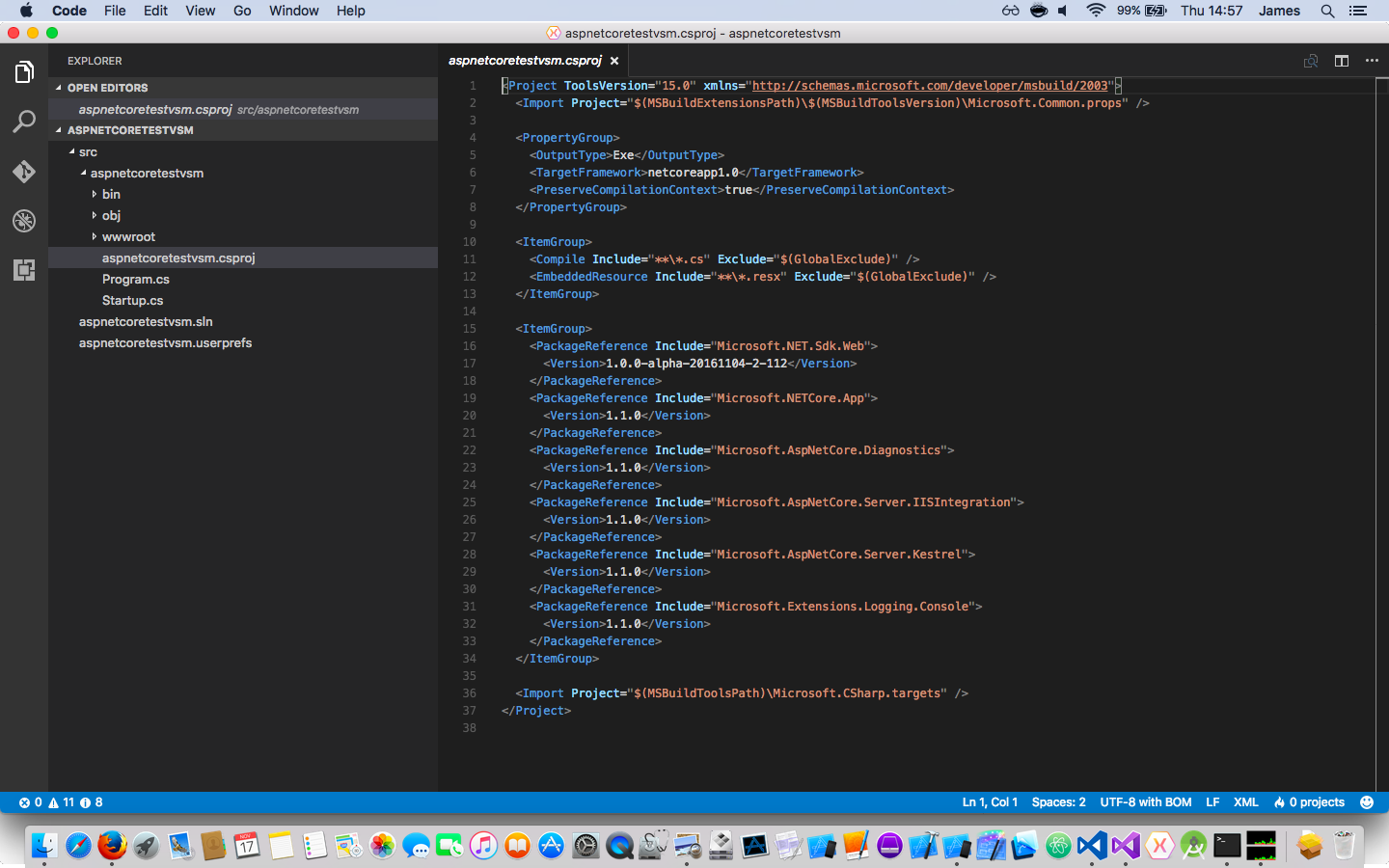Open the Explorer view in activity bar
The height and width of the screenshot is (868, 1389).
(x=24, y=72)
